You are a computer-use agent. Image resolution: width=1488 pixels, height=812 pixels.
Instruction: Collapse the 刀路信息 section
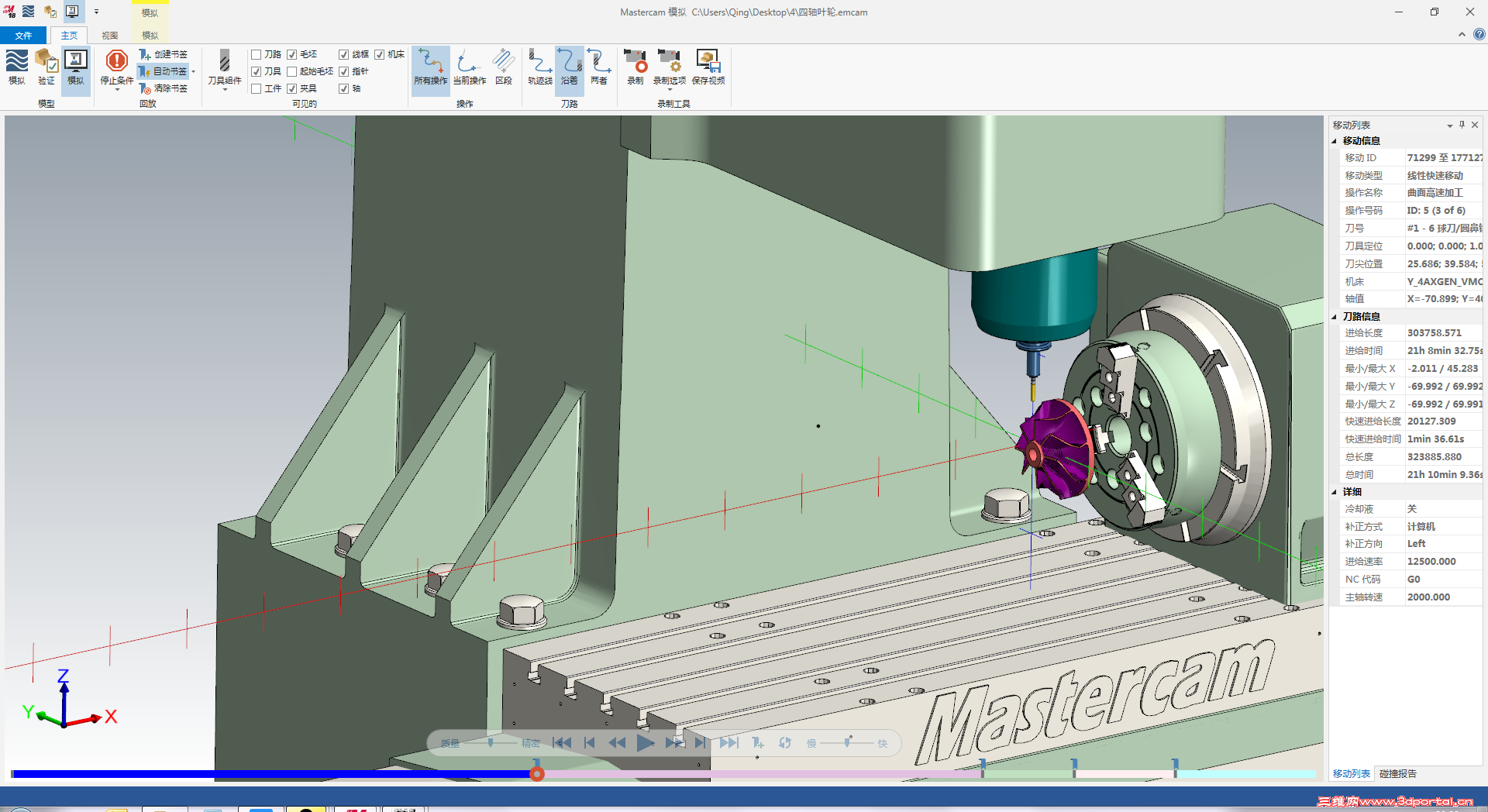[x=1335, y=317]
